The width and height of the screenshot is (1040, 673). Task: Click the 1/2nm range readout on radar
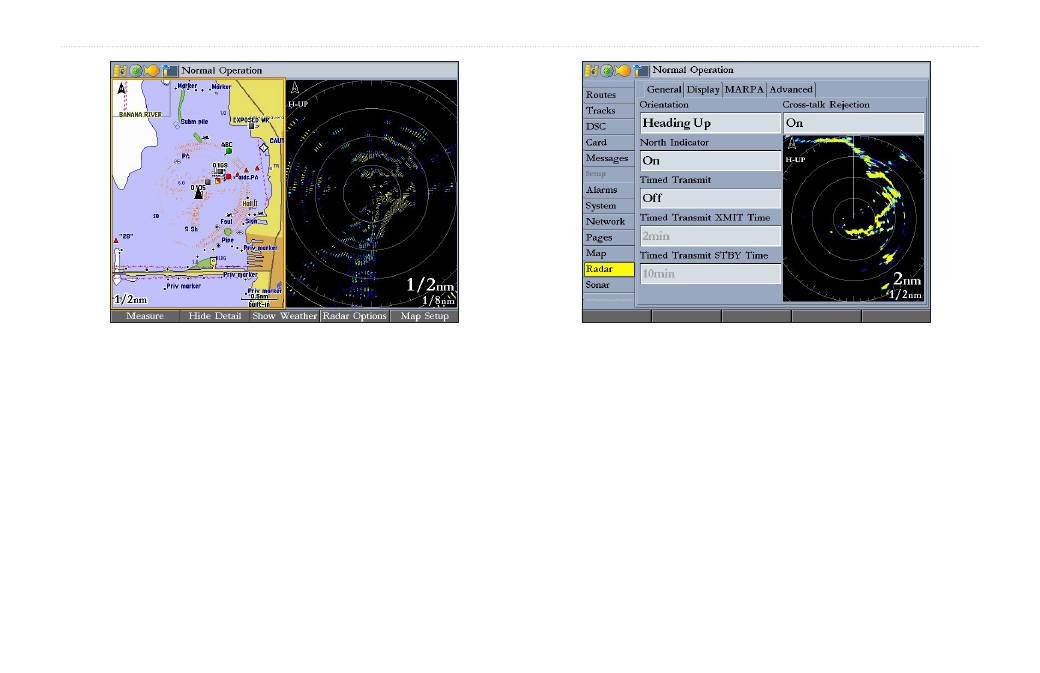click(430, 285)
